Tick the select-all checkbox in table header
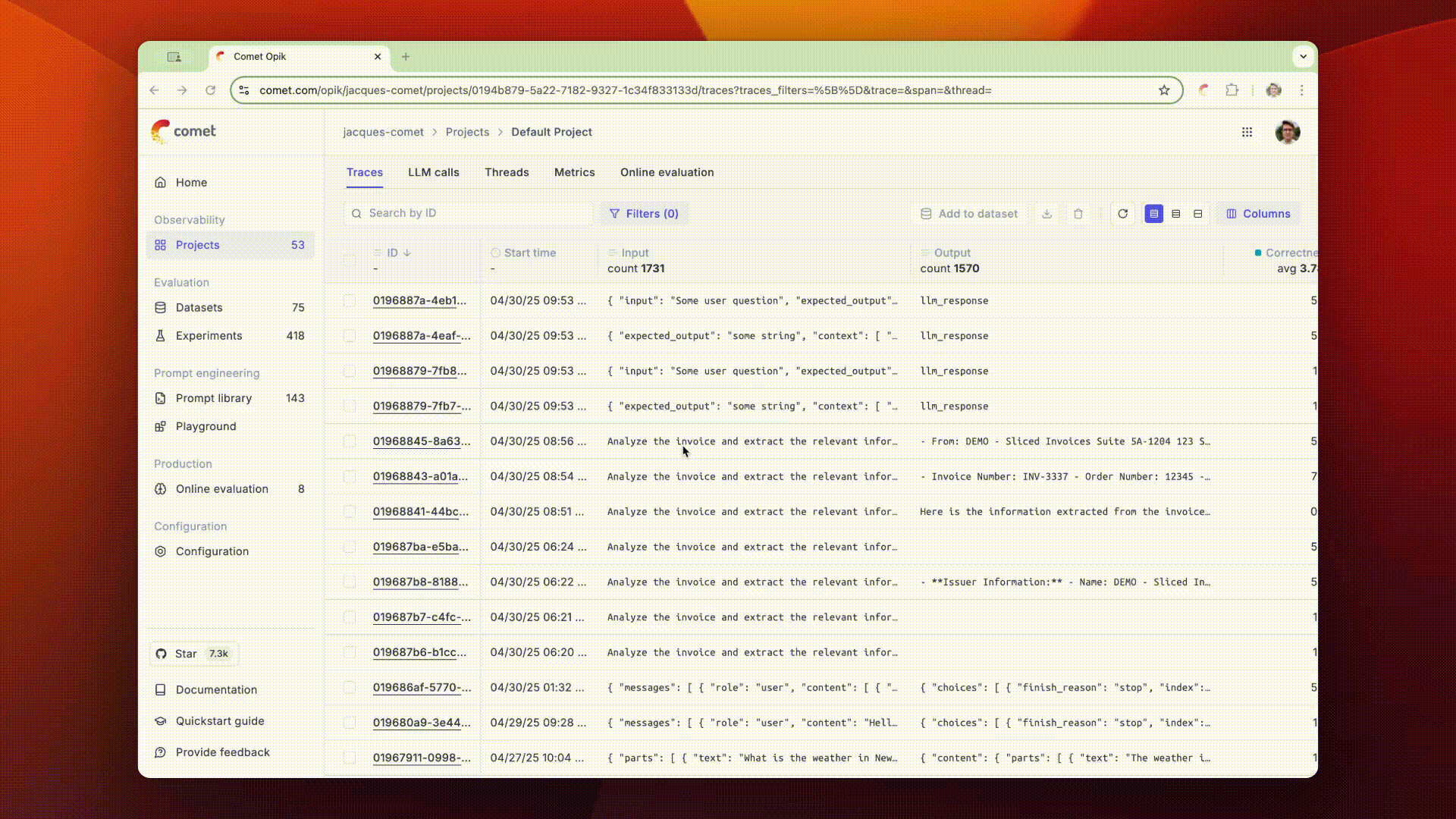The height and width of the screenshot is (819, 1456). click(x=349, y=260)
